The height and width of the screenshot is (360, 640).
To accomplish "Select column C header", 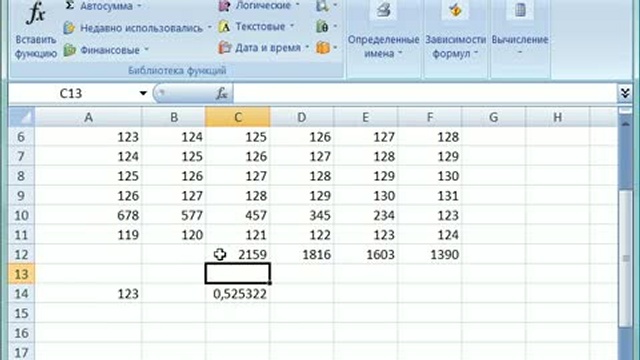I will 238,117.
